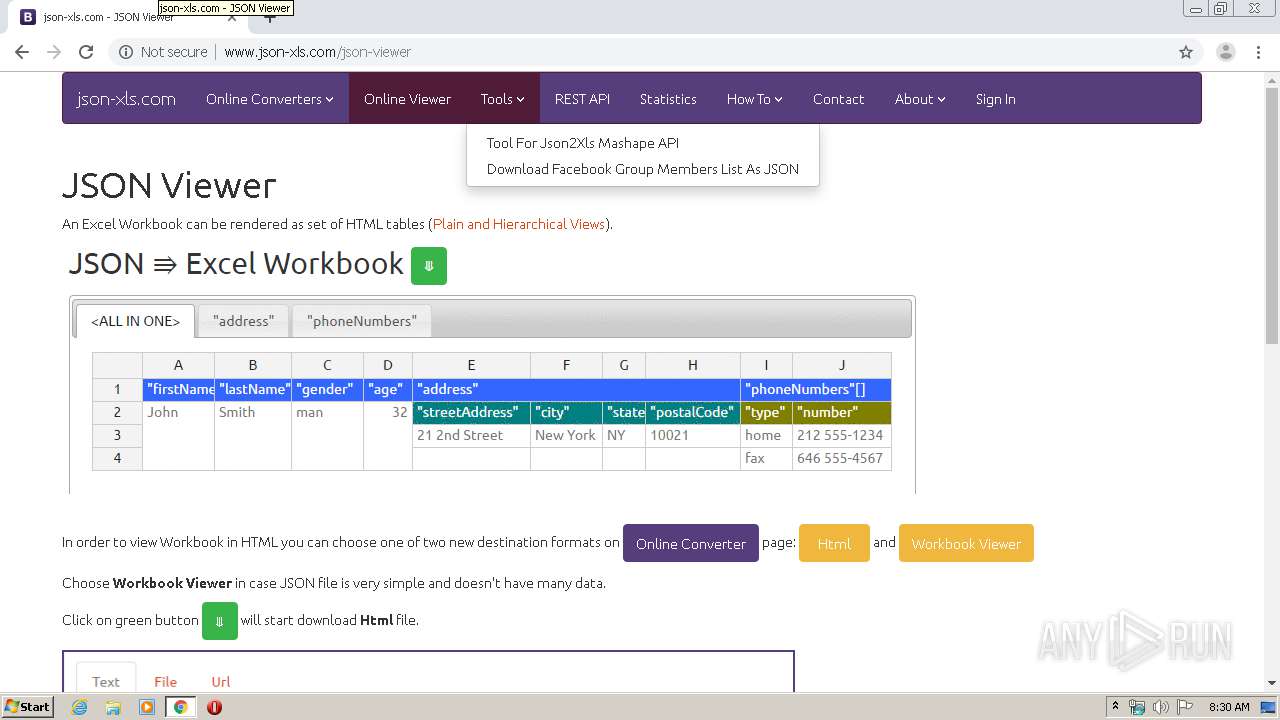Click cell containing 10021
The height and width of the screenshot is (720, 1280).
coord(693,435)
